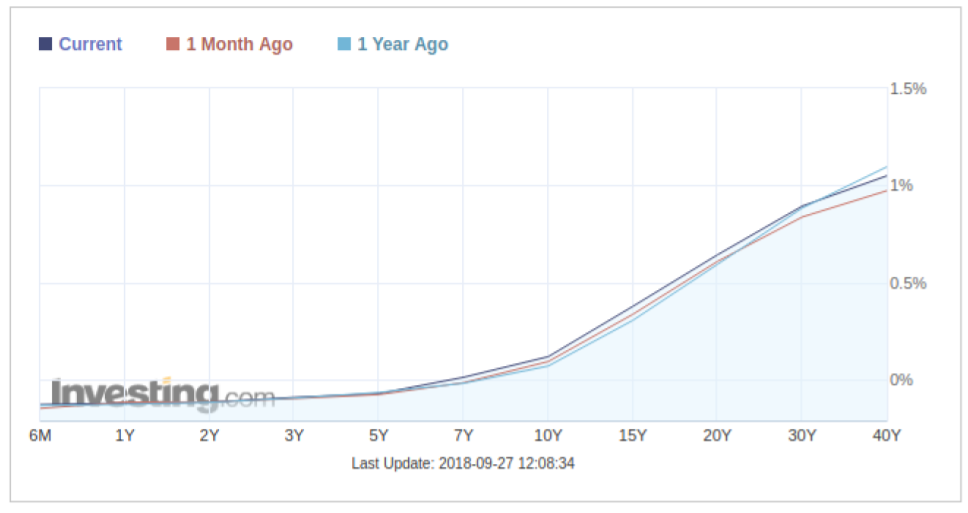Select the 6M maturity axis label
The width and height of the screenshot is (968, 513).
pos(40,436)
